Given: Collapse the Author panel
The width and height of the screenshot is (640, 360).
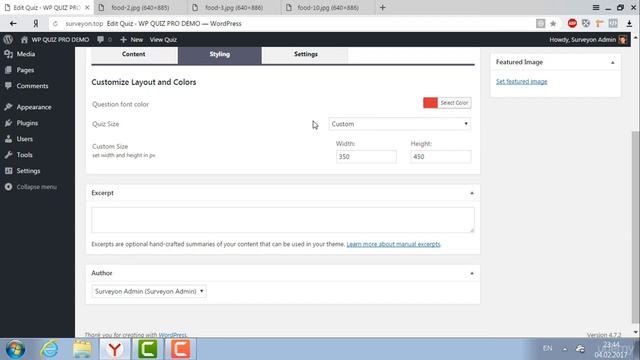Looking at the screenshot, I should click(472, 273).
